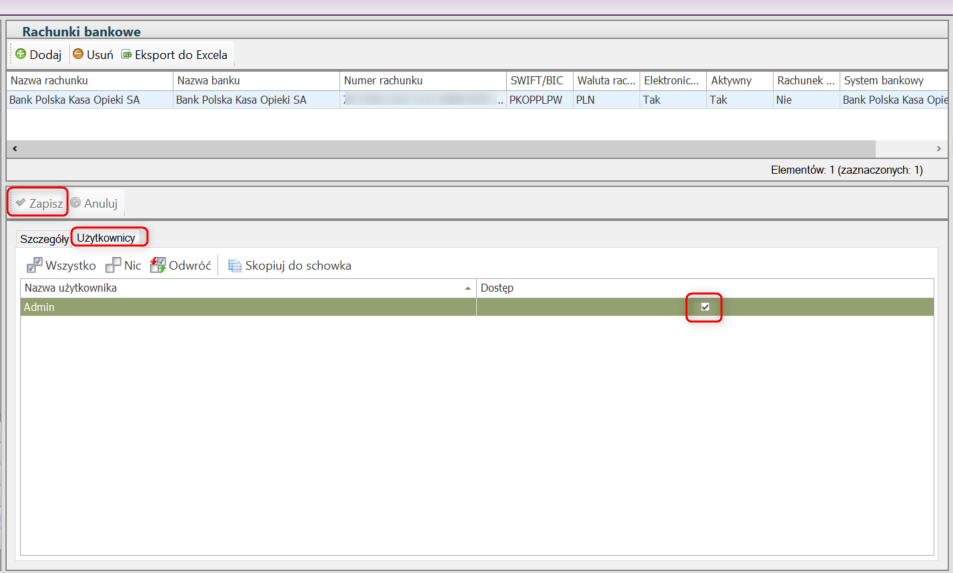
Task: Click the green Dodaj plus icon
Action: 21,54
